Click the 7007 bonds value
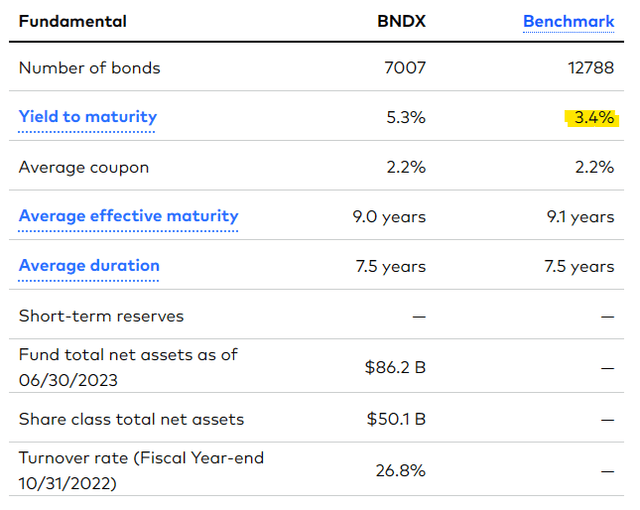The width and height of the screenshot is (640, 510). click(405, 68)
